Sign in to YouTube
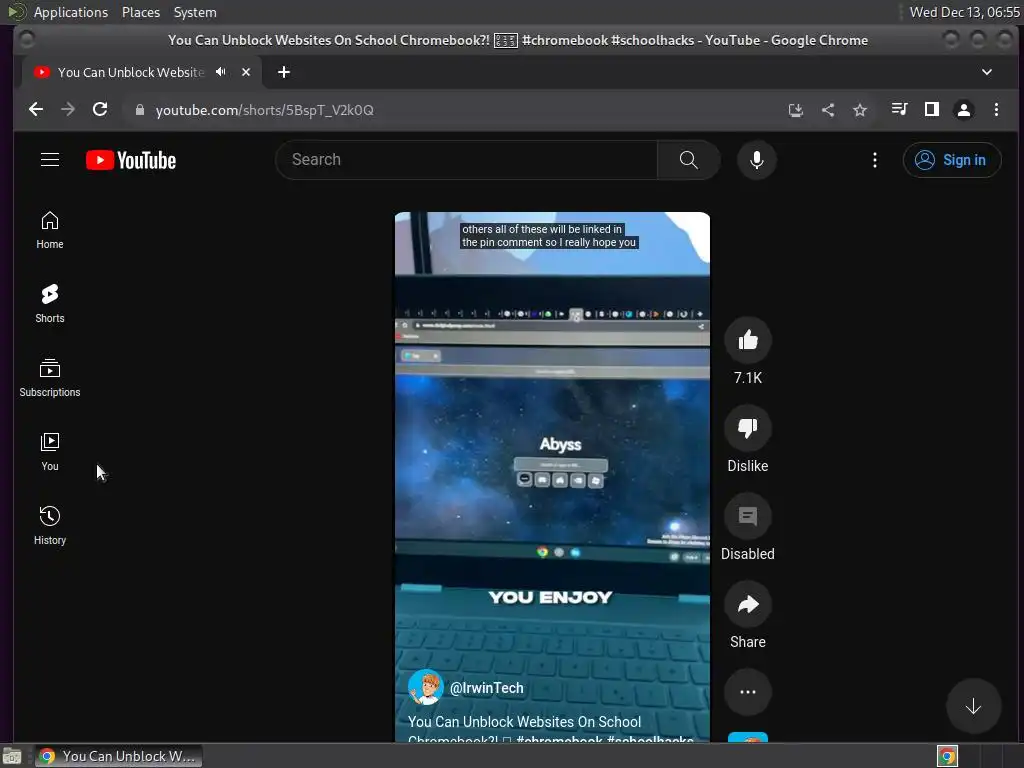The height and width of the screenshot is (768, 1024). point(952,160)
